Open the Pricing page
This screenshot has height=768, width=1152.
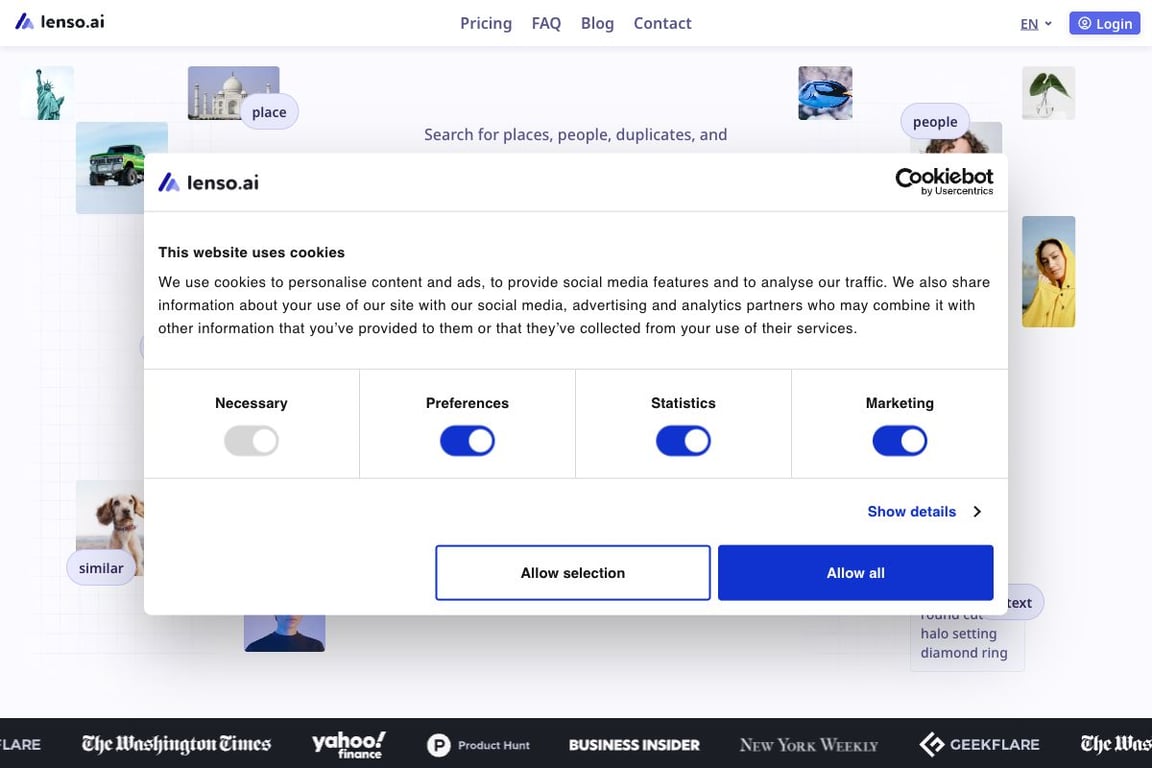coord(486,24)
